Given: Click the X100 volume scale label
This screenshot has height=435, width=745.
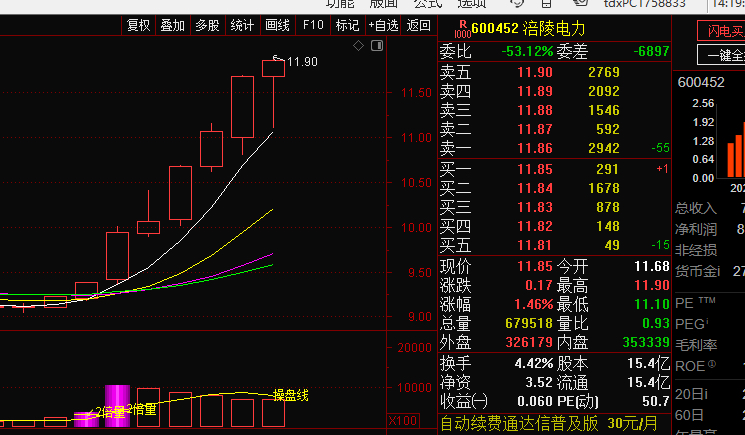Looking at the screenshot, I should click(x=402, y=421).
